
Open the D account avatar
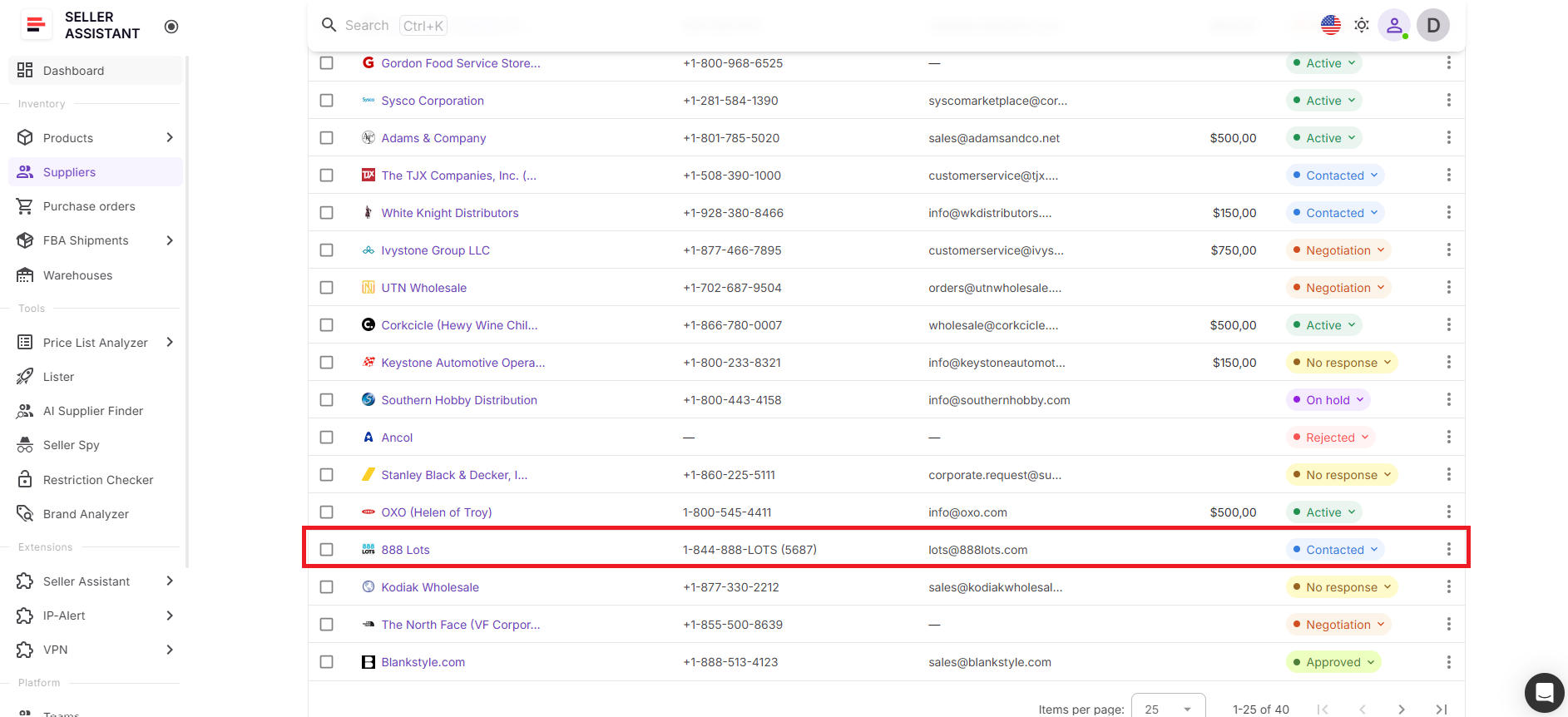(x=1433, y=25)
